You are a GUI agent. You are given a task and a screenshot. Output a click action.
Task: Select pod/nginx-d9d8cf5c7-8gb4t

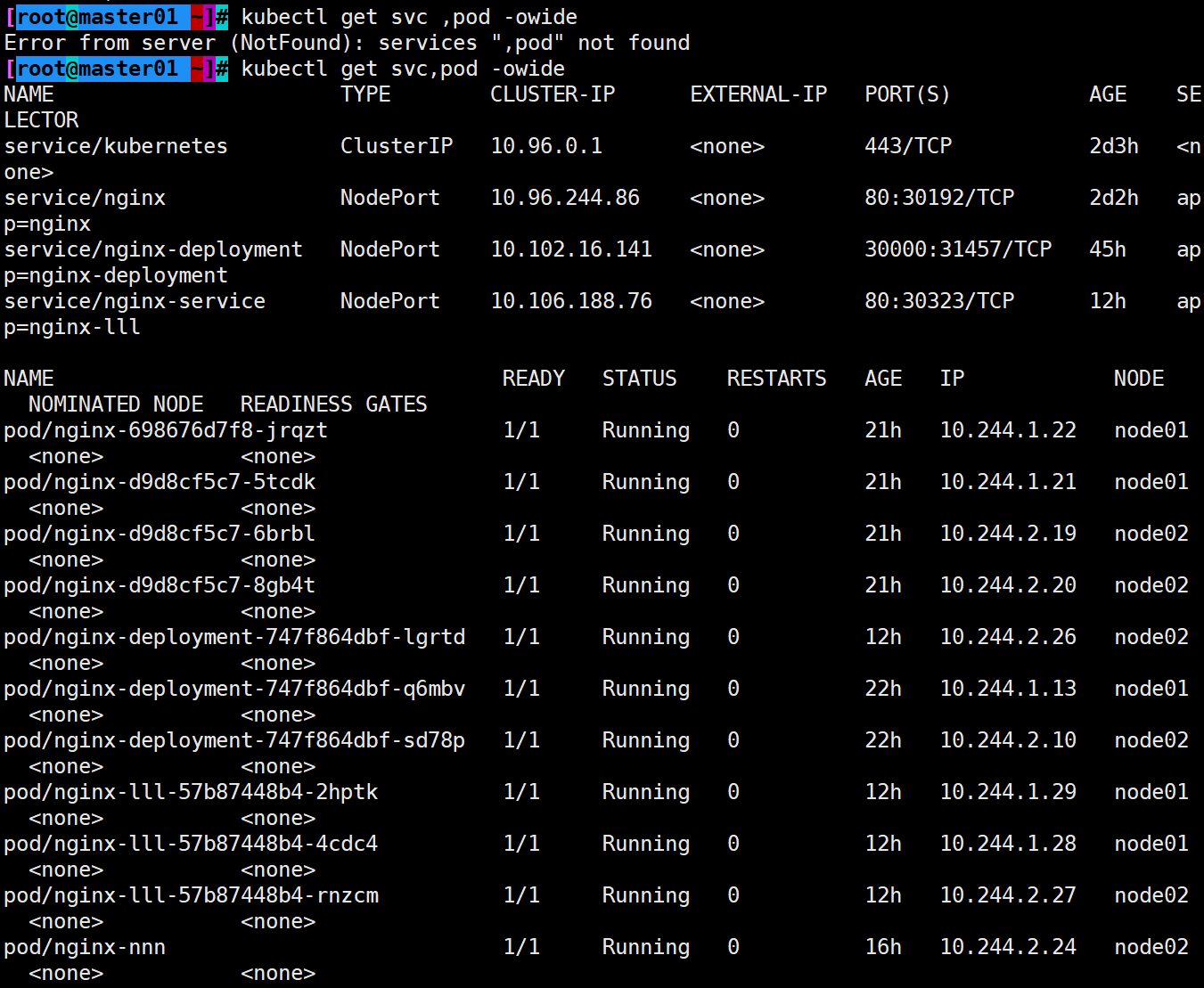click(x=160, y=585)
